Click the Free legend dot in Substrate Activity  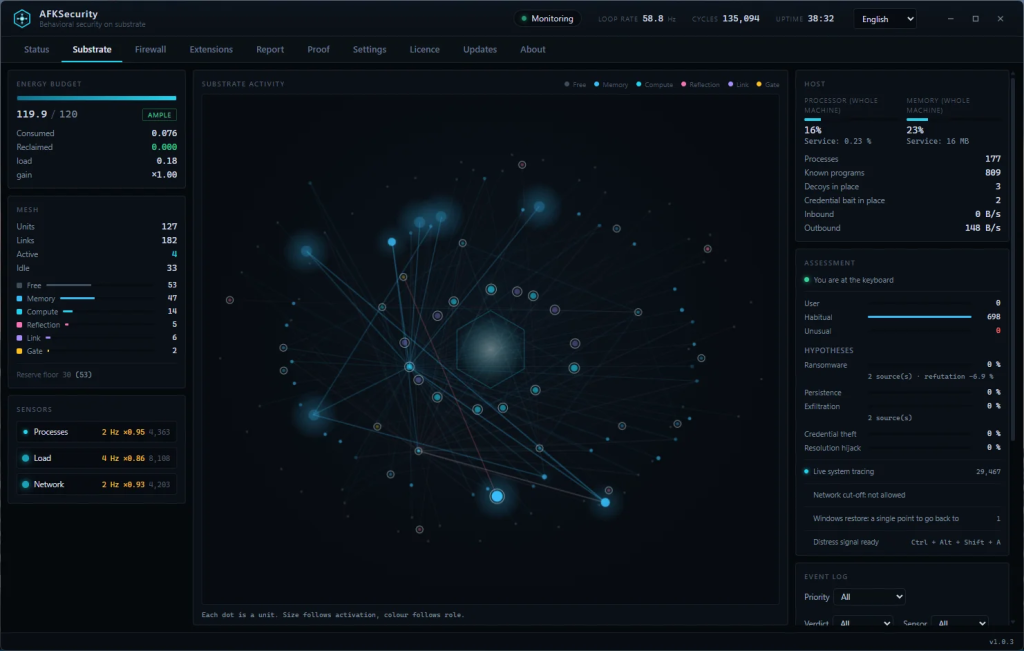[567, 84]
